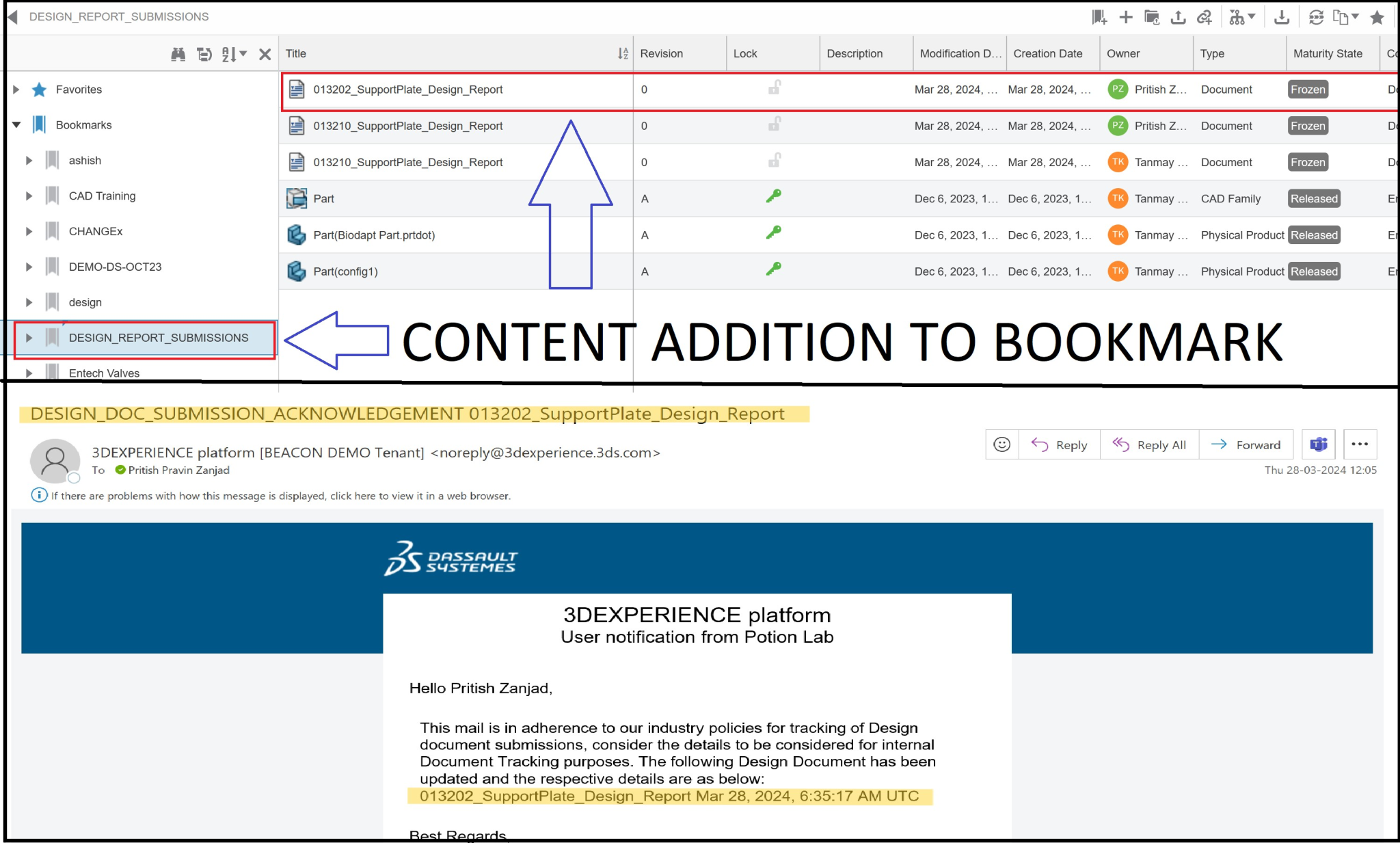
Task: Click Forward in the email
Action: pos(1246,444)
